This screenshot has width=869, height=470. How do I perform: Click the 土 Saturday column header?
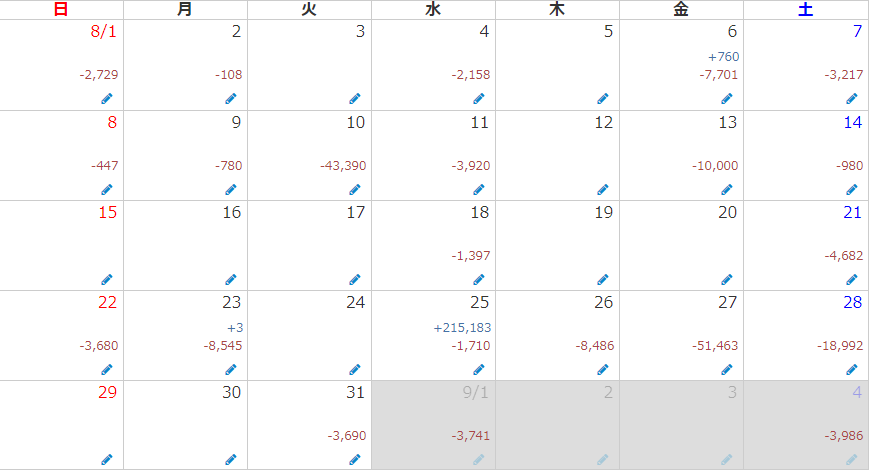tap(805, 9)
